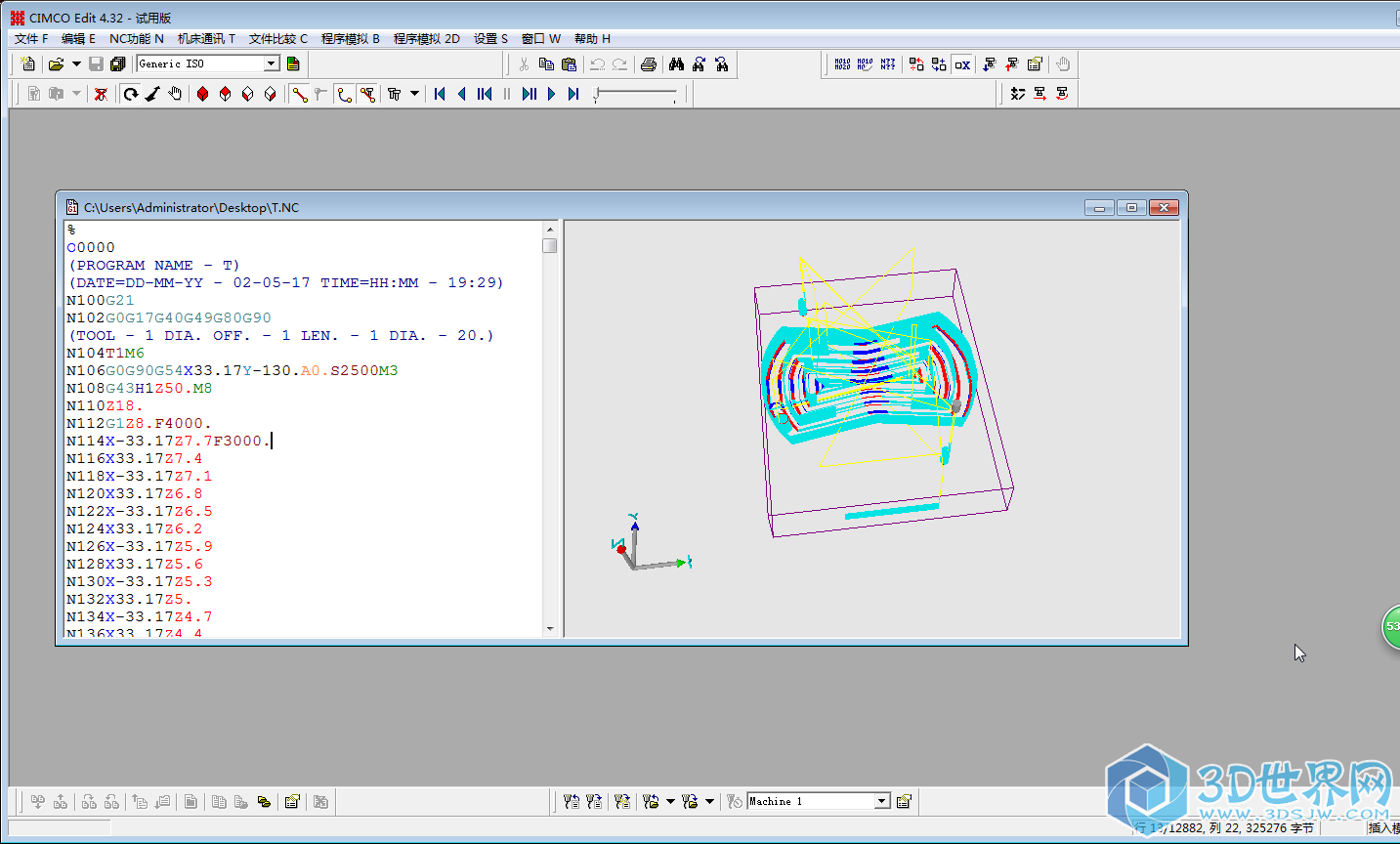This screenshot has height=844, width=1400.
Task: Expand the first DNC transfer dropdown arrow
Action: 671,802
